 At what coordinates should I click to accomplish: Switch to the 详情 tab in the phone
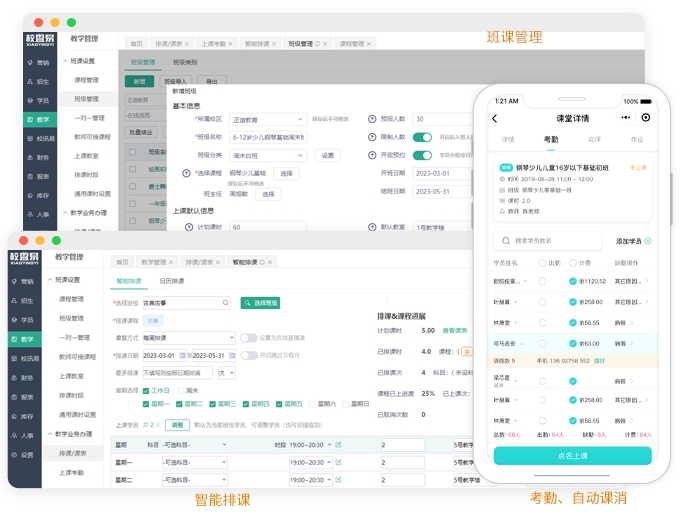[x=508, y=140]
